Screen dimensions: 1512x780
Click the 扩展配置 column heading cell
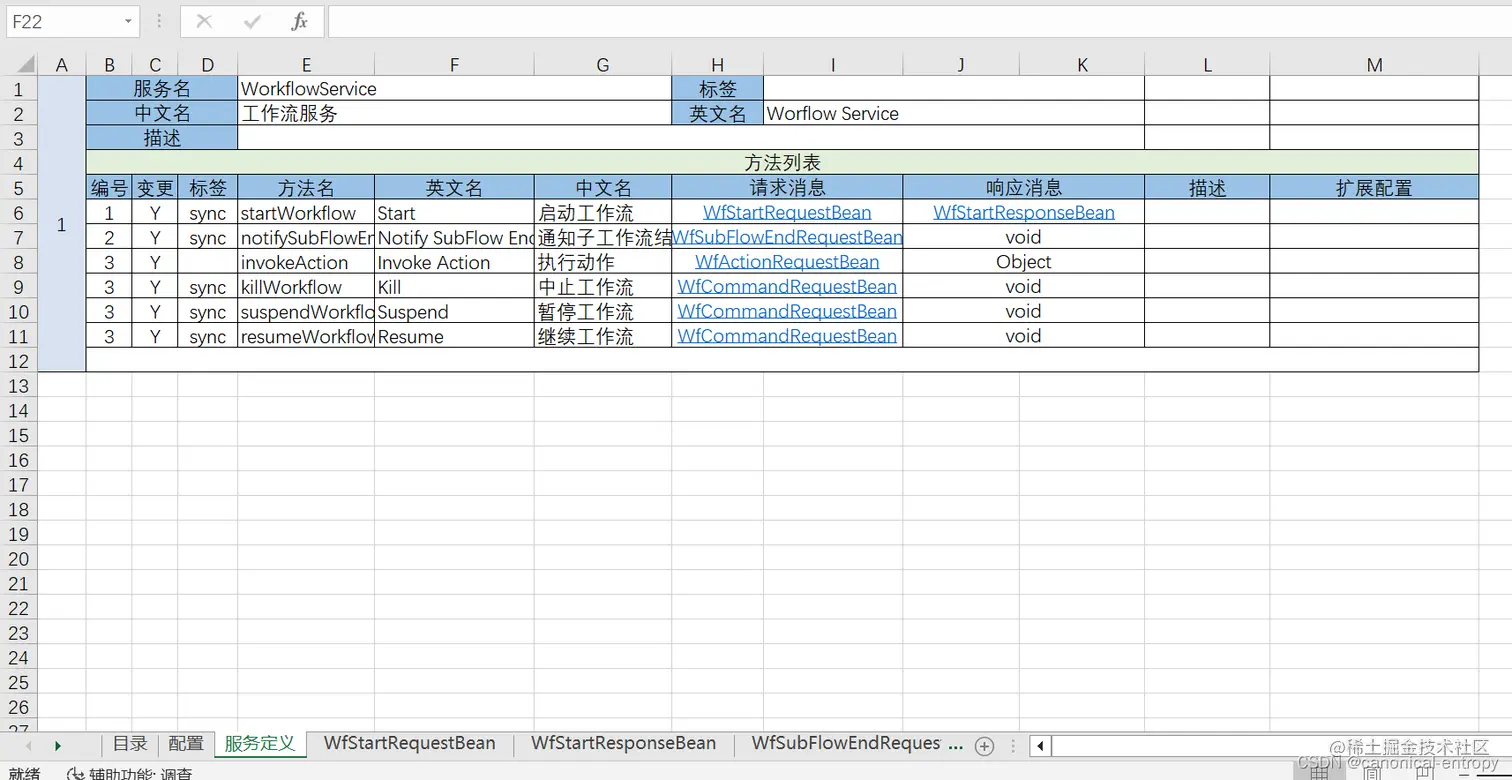click(x=1374, y=188)
